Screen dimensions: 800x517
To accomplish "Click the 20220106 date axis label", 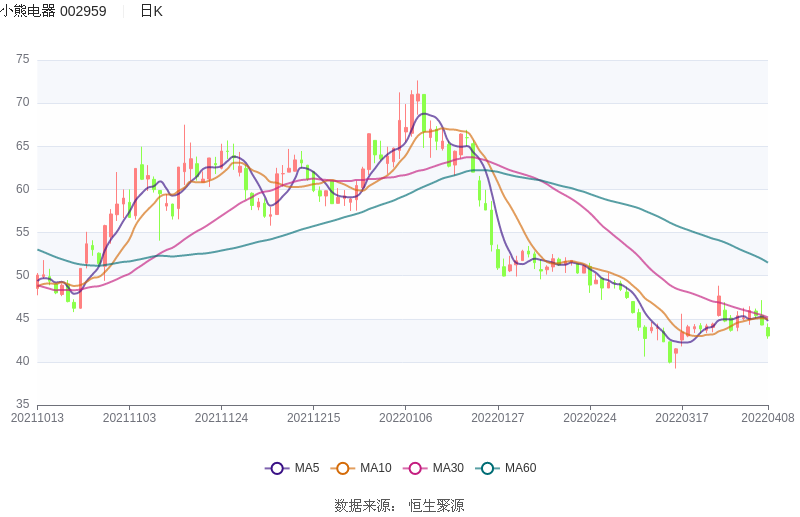I will tap(405, 418).
